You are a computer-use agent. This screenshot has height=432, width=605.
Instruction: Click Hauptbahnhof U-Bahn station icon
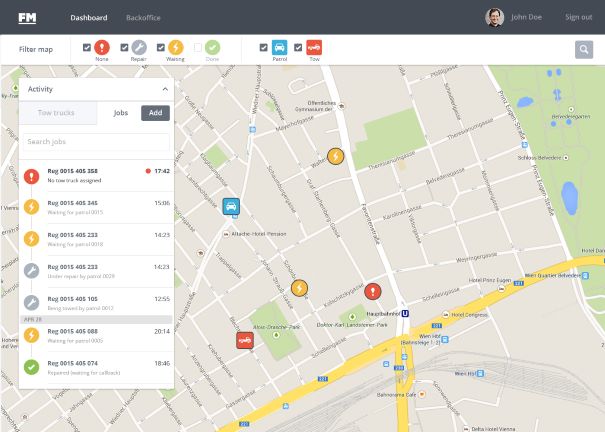[405, 314]
